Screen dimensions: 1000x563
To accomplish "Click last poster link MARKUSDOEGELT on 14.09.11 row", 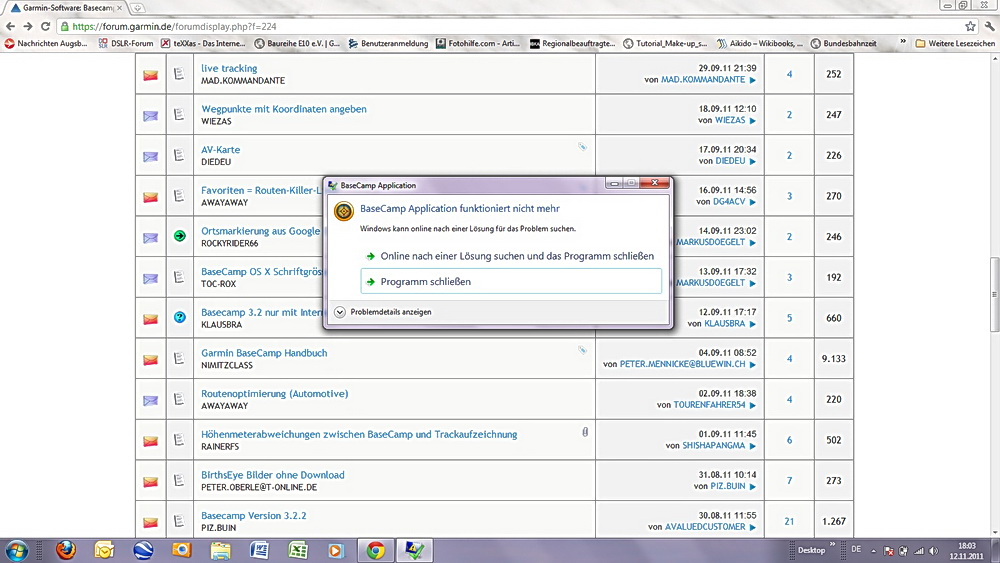I will click(x=710, y=242).
